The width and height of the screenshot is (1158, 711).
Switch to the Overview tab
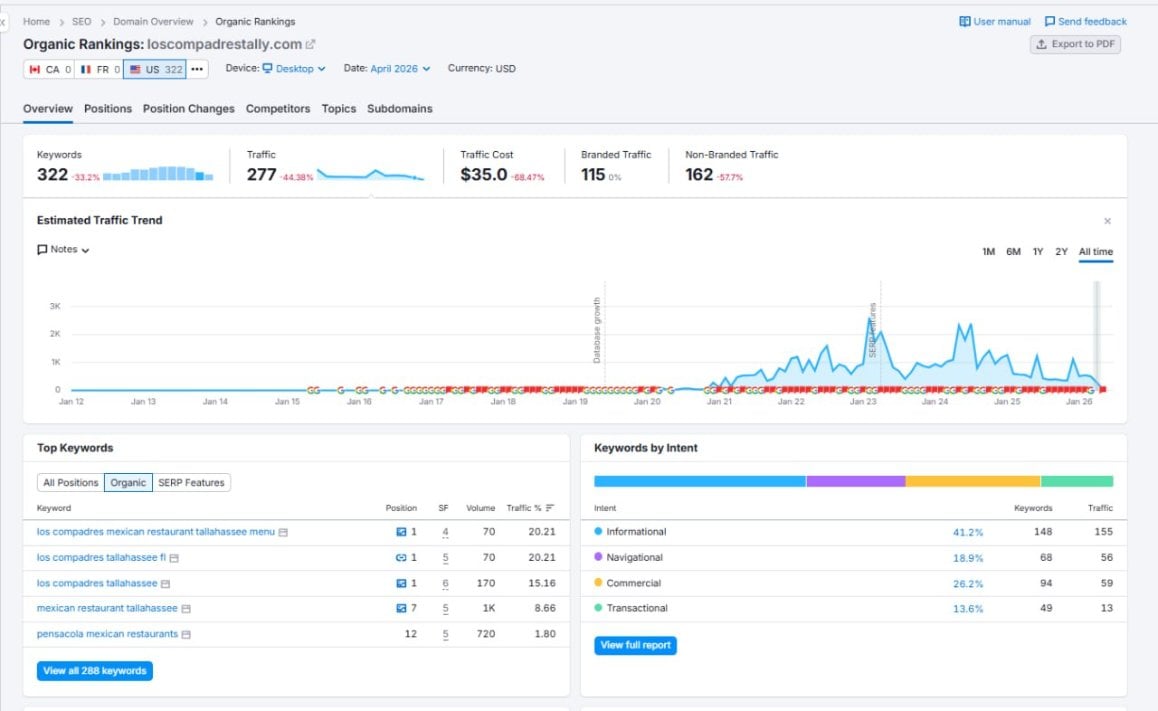click(x=48, y=109)
